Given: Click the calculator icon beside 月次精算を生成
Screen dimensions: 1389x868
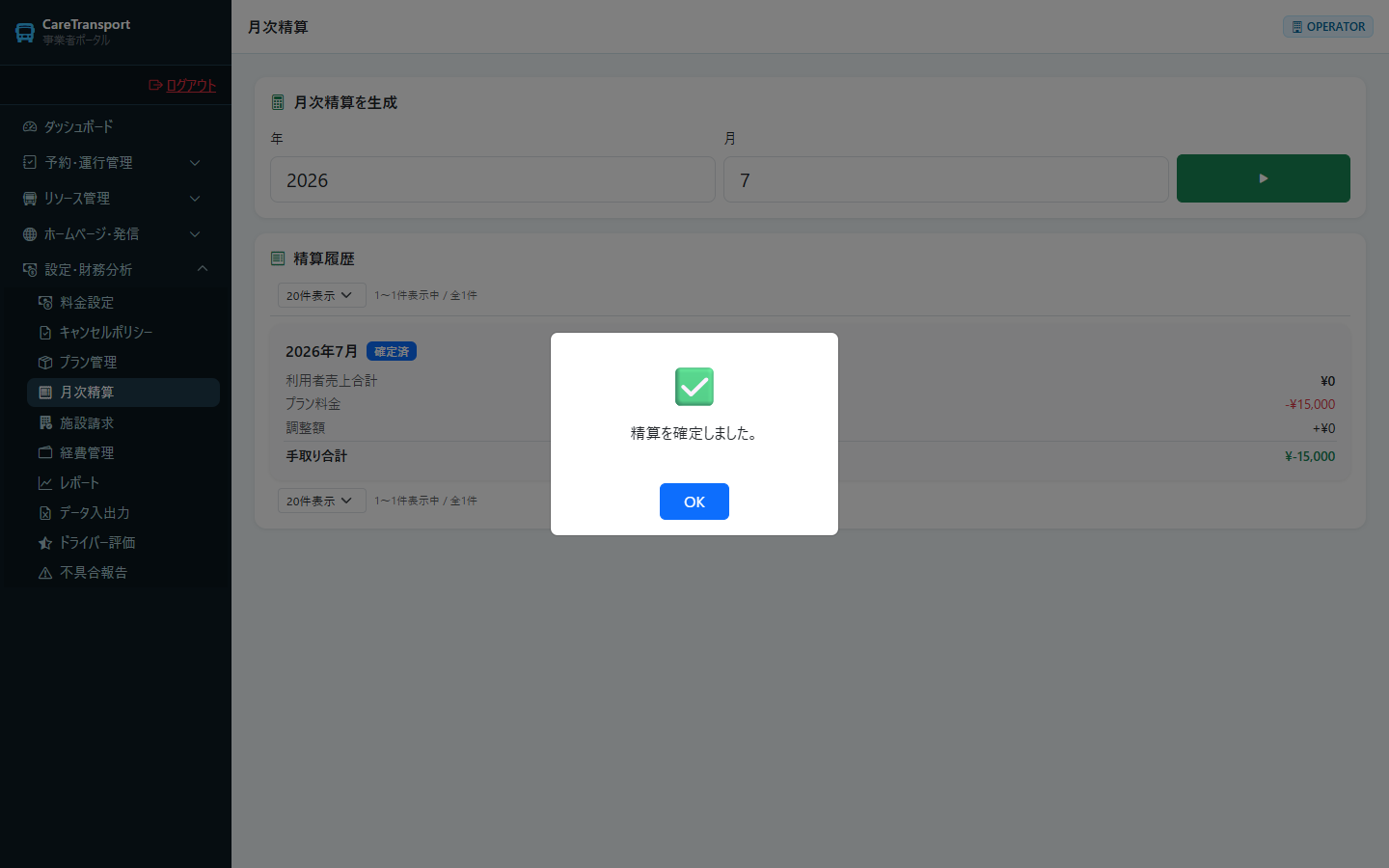Looking at the screenshot, I should [278, 102].
